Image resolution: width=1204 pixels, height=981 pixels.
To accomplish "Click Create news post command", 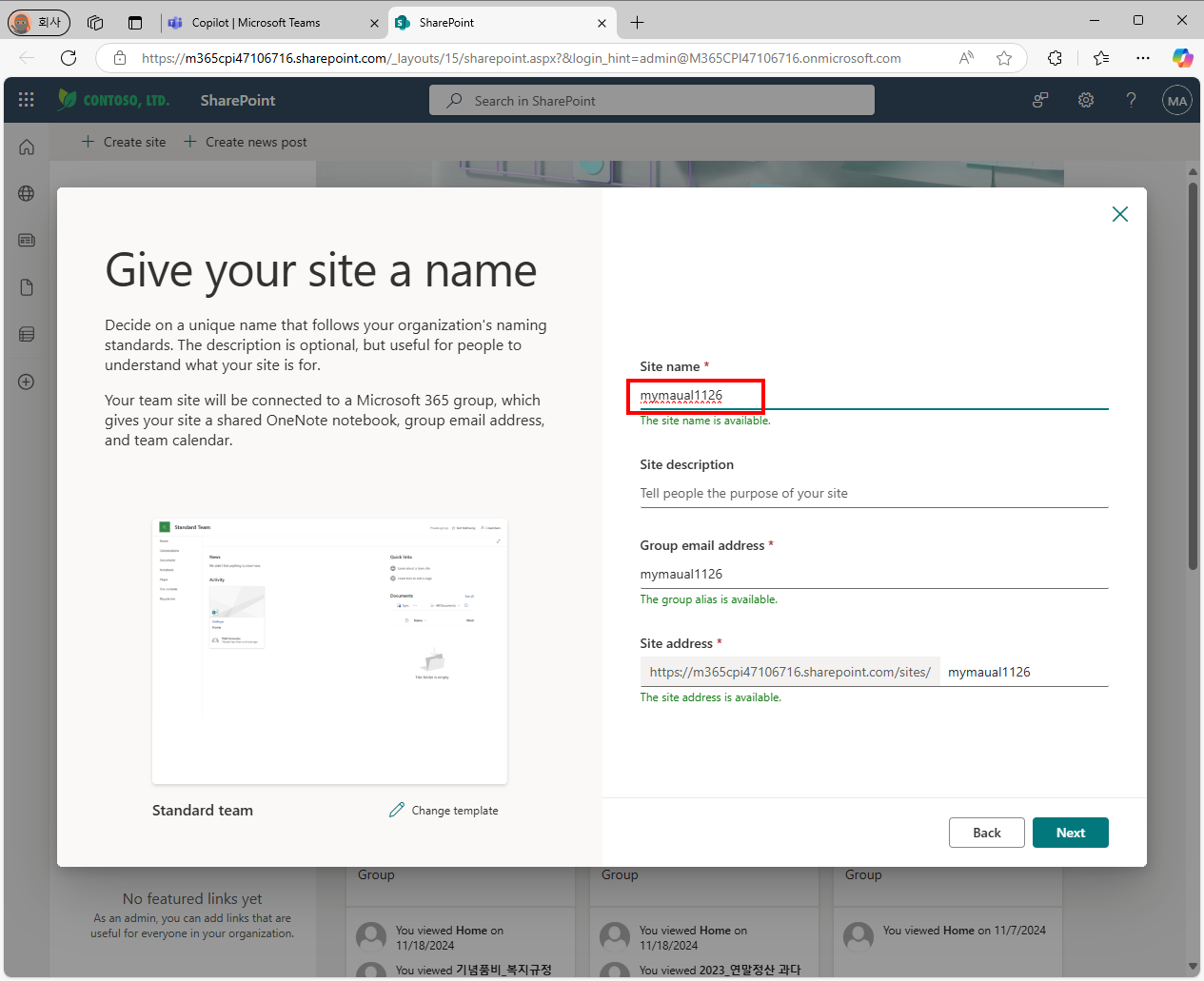I will click(x=245, y=142).
